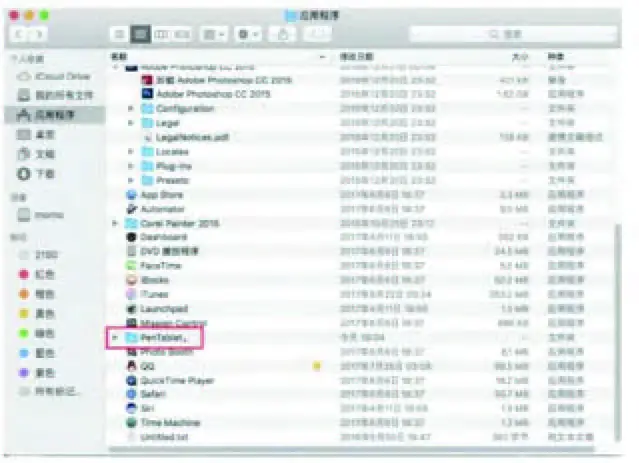Go back using the Finder back arrow
Image resolution: width=639 pixels, height=463 pixels.
pos(19,34)
